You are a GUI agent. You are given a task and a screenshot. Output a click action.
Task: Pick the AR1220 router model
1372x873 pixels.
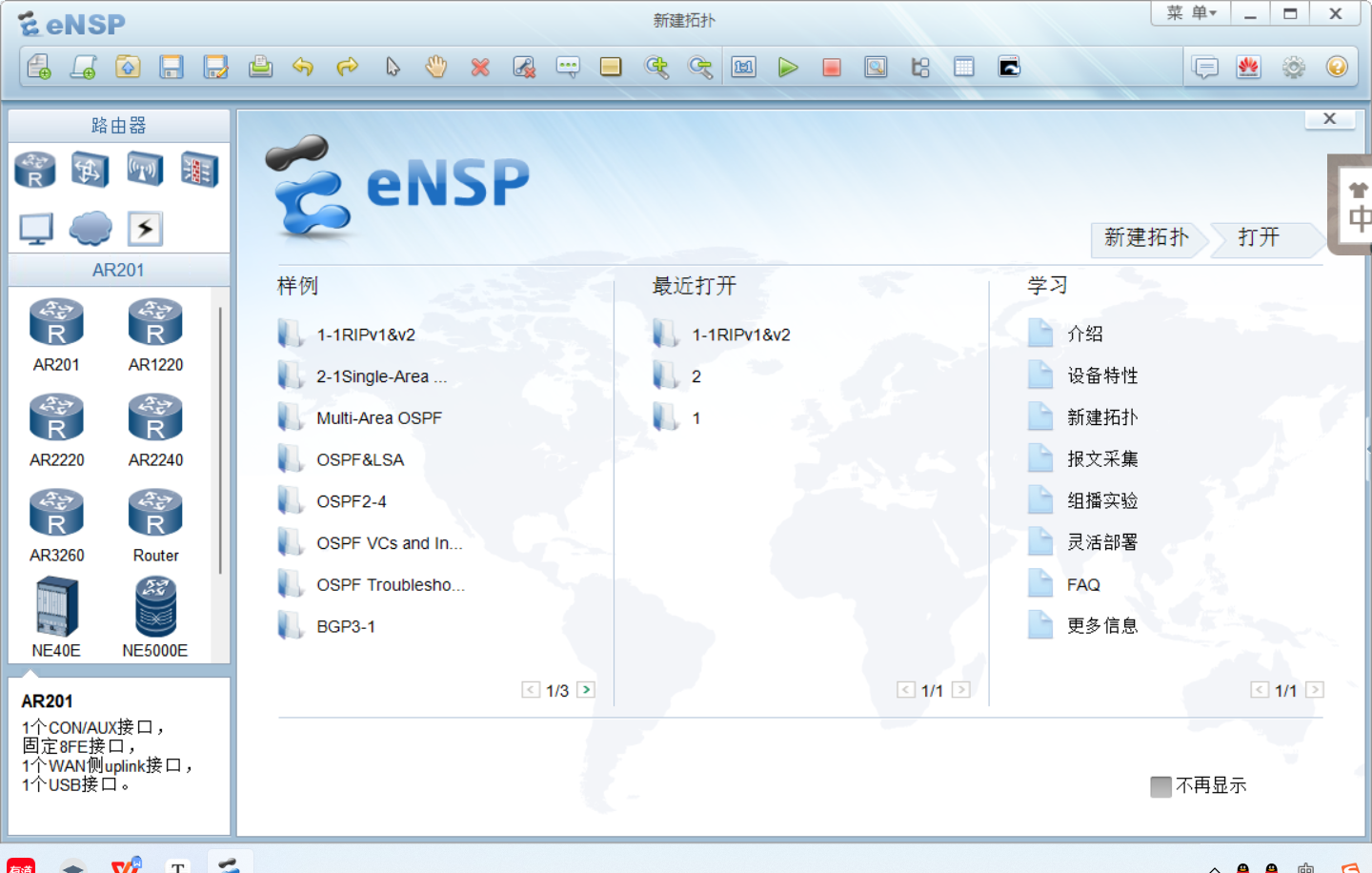(155, 335)
